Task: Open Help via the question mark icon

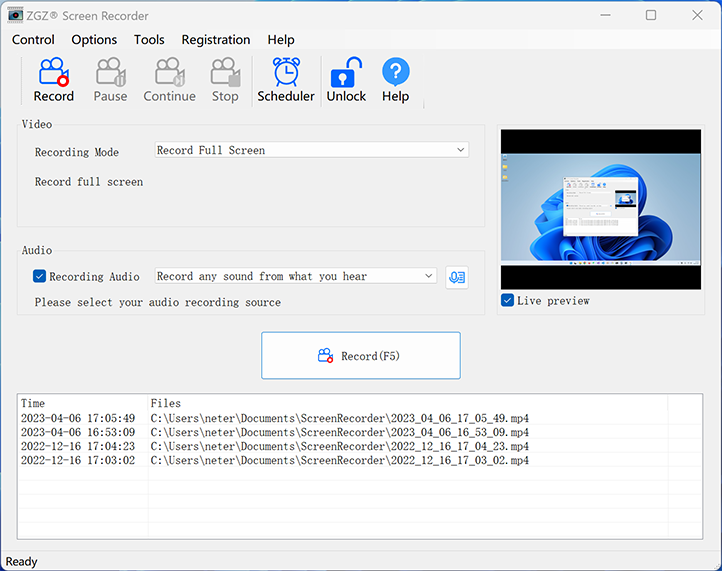Action: pos(396,80)
